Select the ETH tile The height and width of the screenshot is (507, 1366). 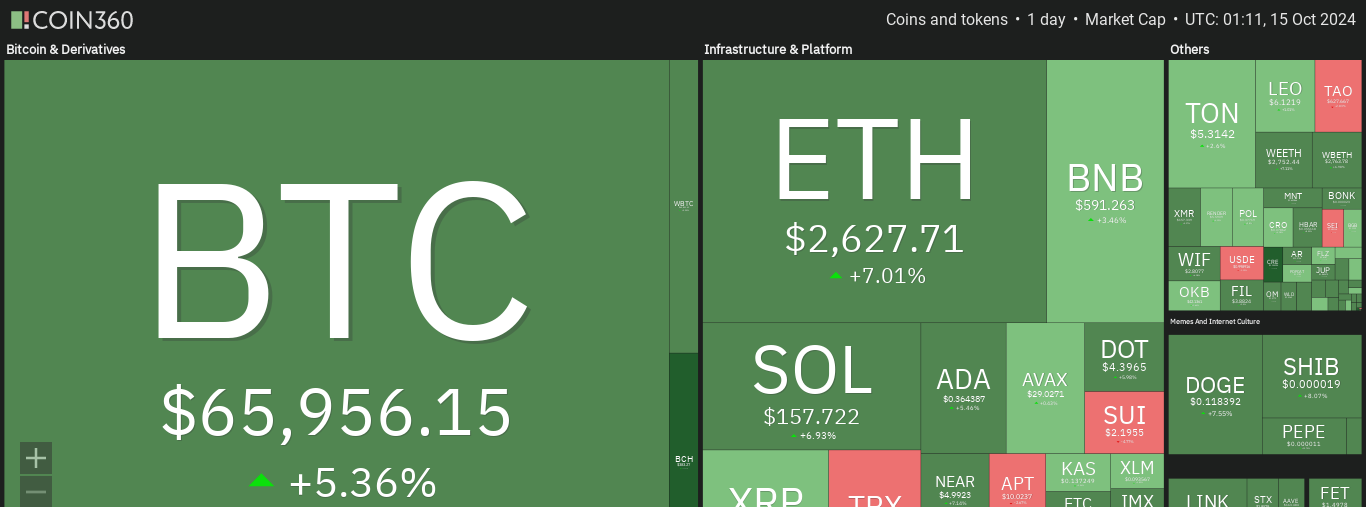[875, 191]
